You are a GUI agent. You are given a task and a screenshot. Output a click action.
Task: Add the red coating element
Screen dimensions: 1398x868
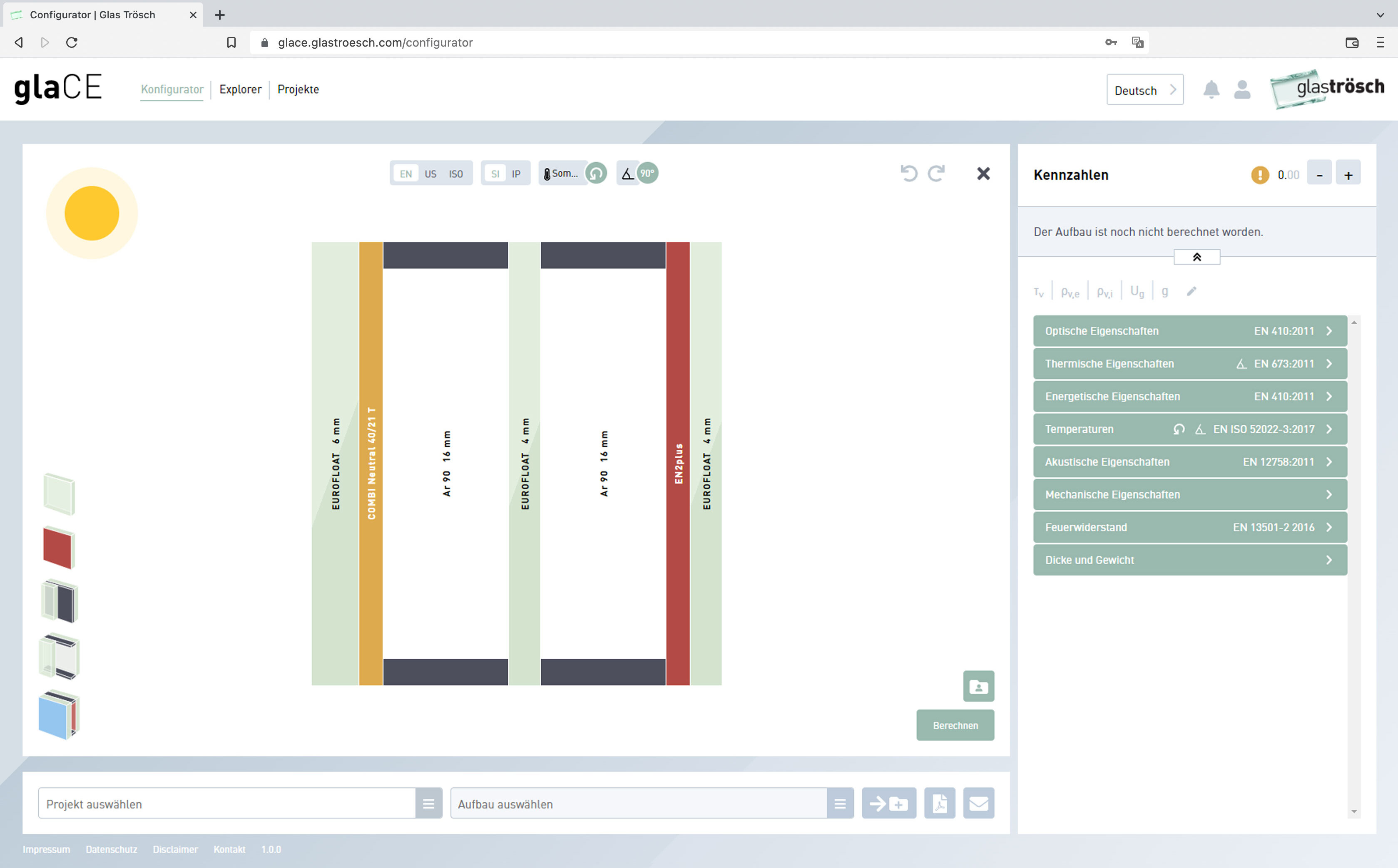coord(59,547)
